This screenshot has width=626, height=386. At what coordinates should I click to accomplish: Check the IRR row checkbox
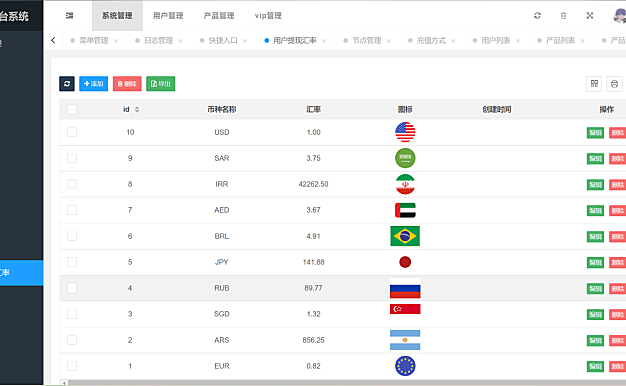point(72,184)
